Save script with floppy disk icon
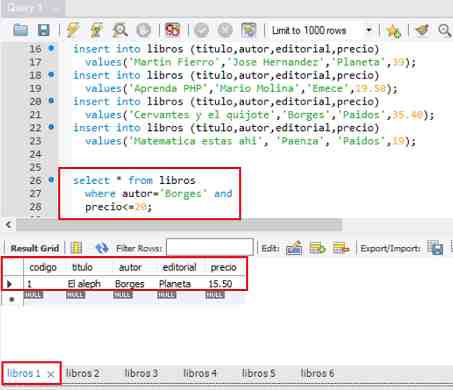Viewport: 453px width, 390px height. (44, 30)
